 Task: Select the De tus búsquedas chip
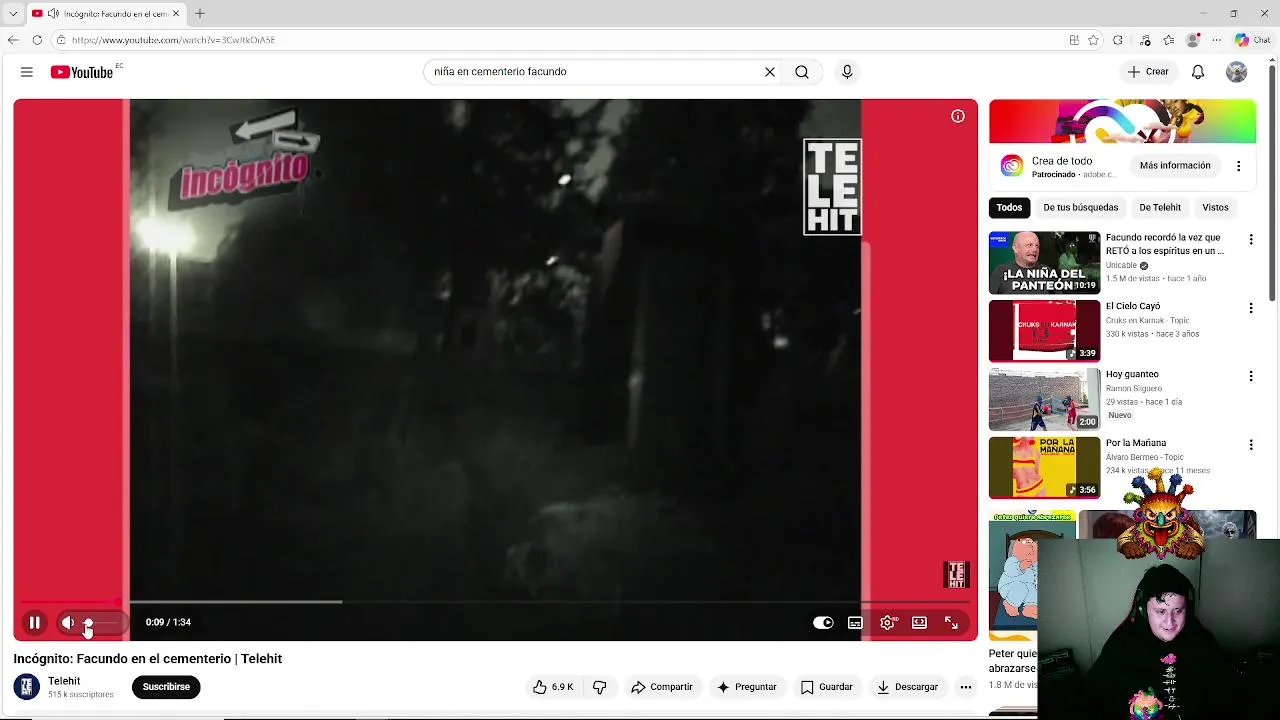(x=1081, y=208)
